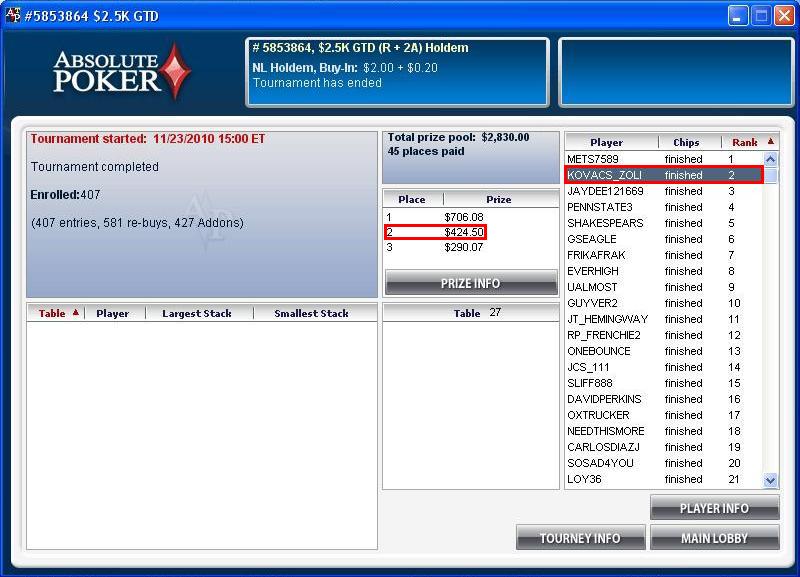Click the Table 27 header
The image size is (800, 577).
[471, 313]
